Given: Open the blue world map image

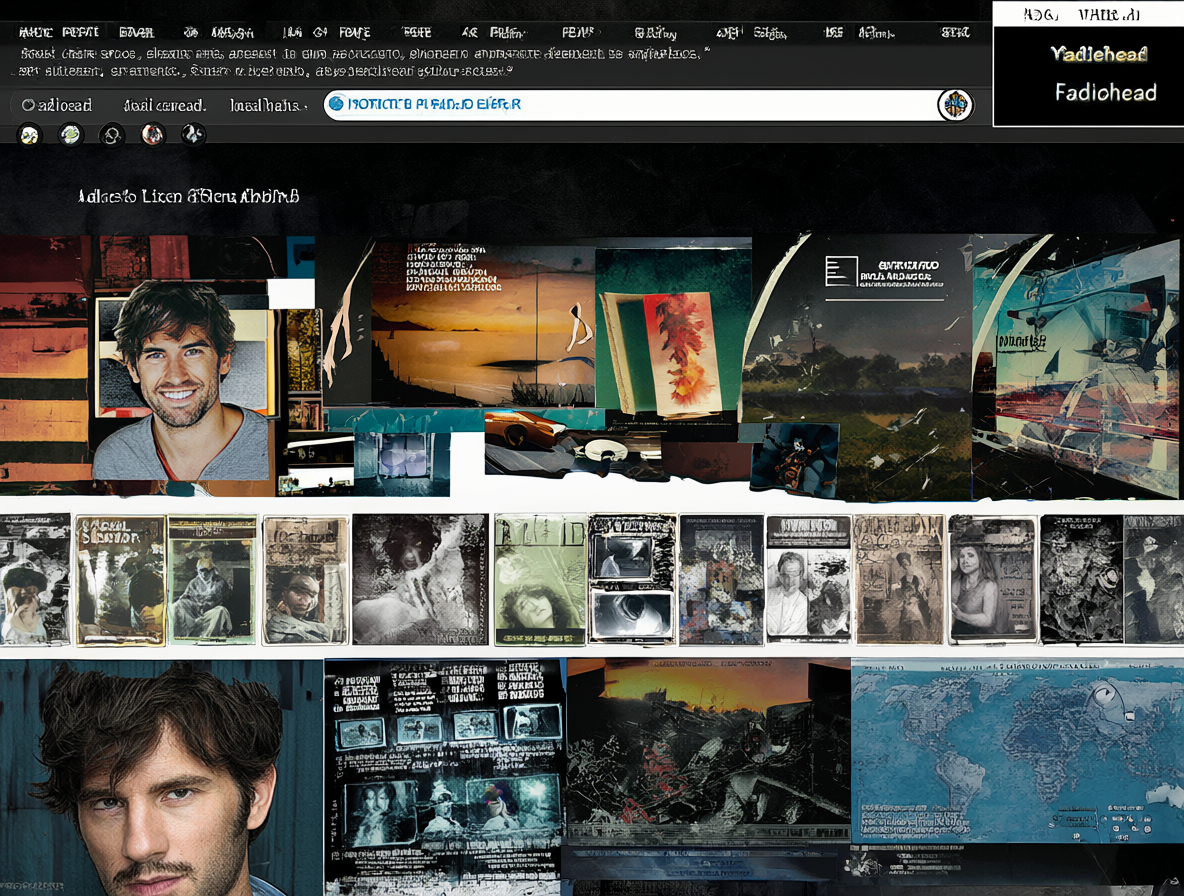Looking at the screenshot, I should pos(1017,750).
